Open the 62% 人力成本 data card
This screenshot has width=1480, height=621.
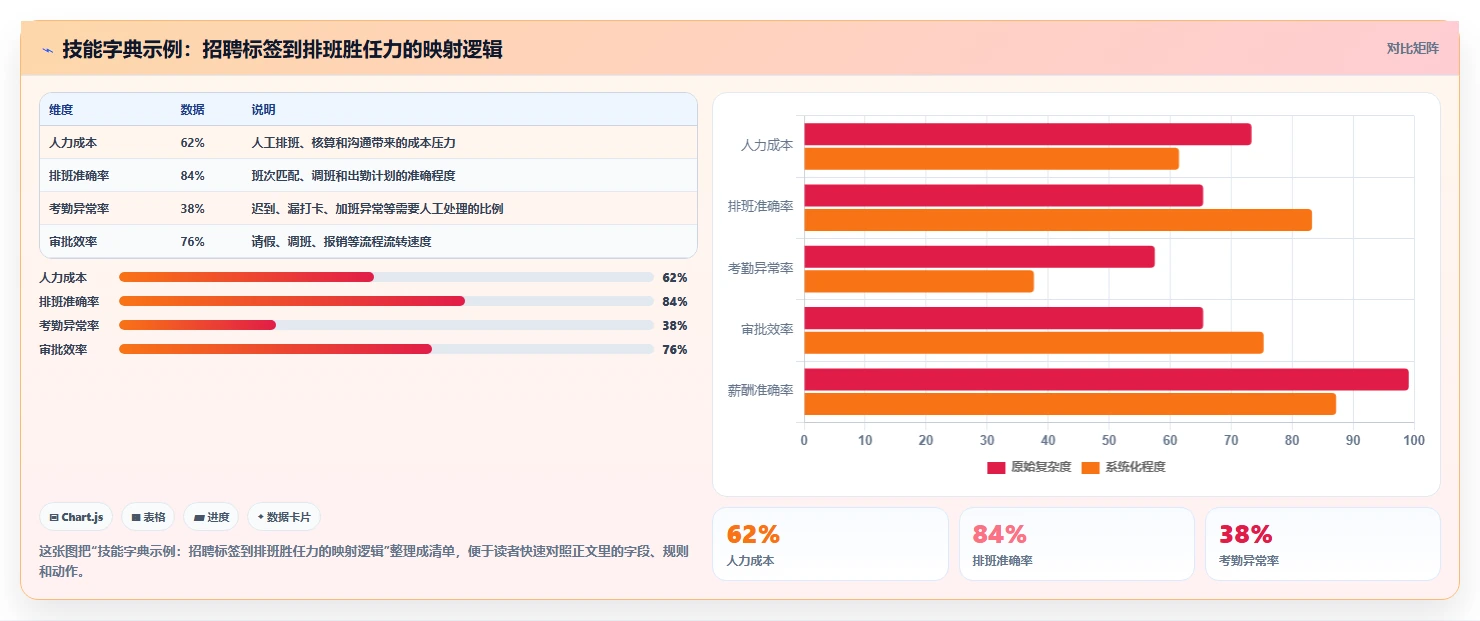(830, 544)
